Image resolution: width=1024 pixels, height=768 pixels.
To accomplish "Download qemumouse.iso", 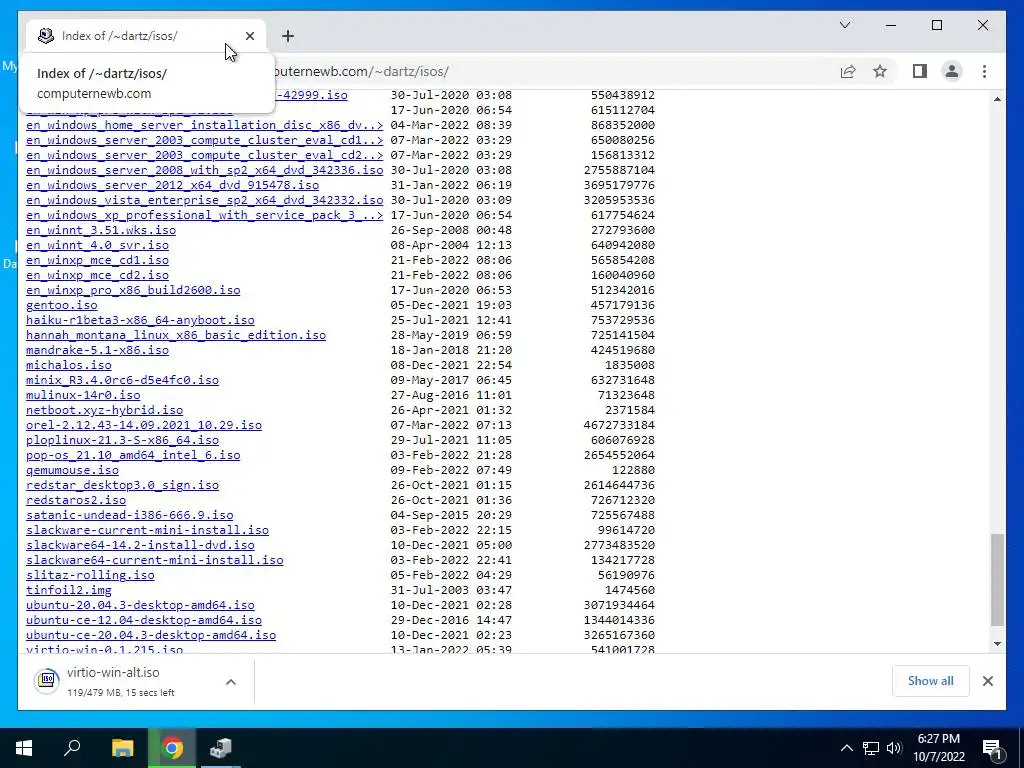I will 72,471.
